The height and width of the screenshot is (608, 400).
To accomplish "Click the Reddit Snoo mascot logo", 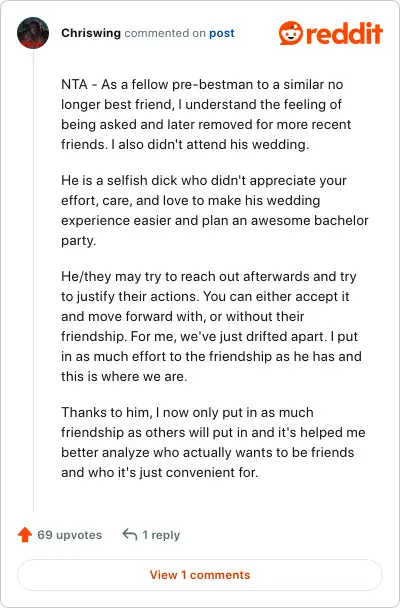I will pos(291,33).
